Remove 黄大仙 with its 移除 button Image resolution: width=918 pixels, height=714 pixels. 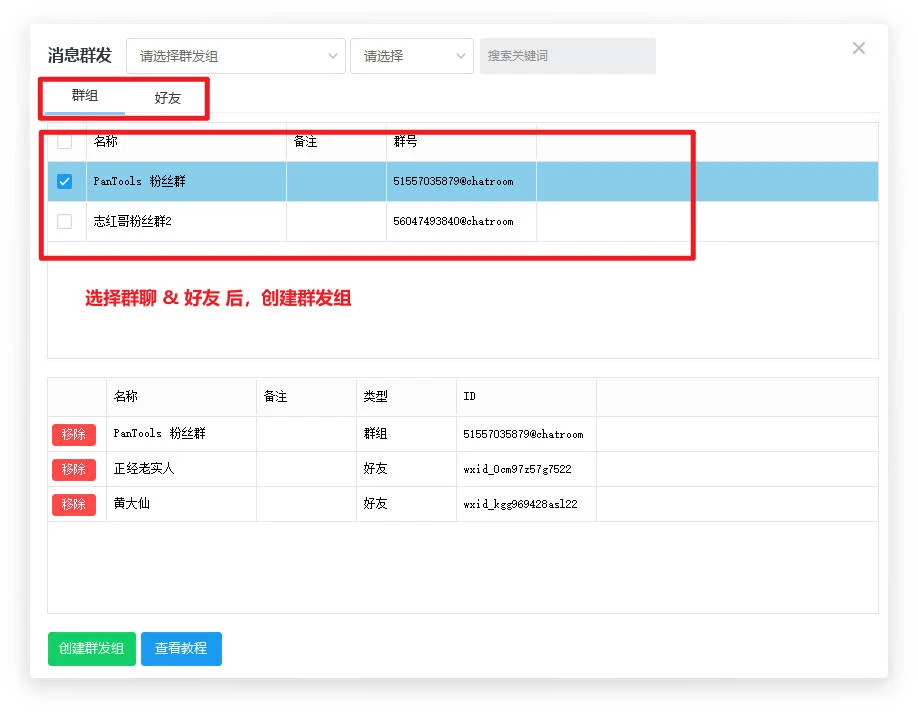coord(74,504)
